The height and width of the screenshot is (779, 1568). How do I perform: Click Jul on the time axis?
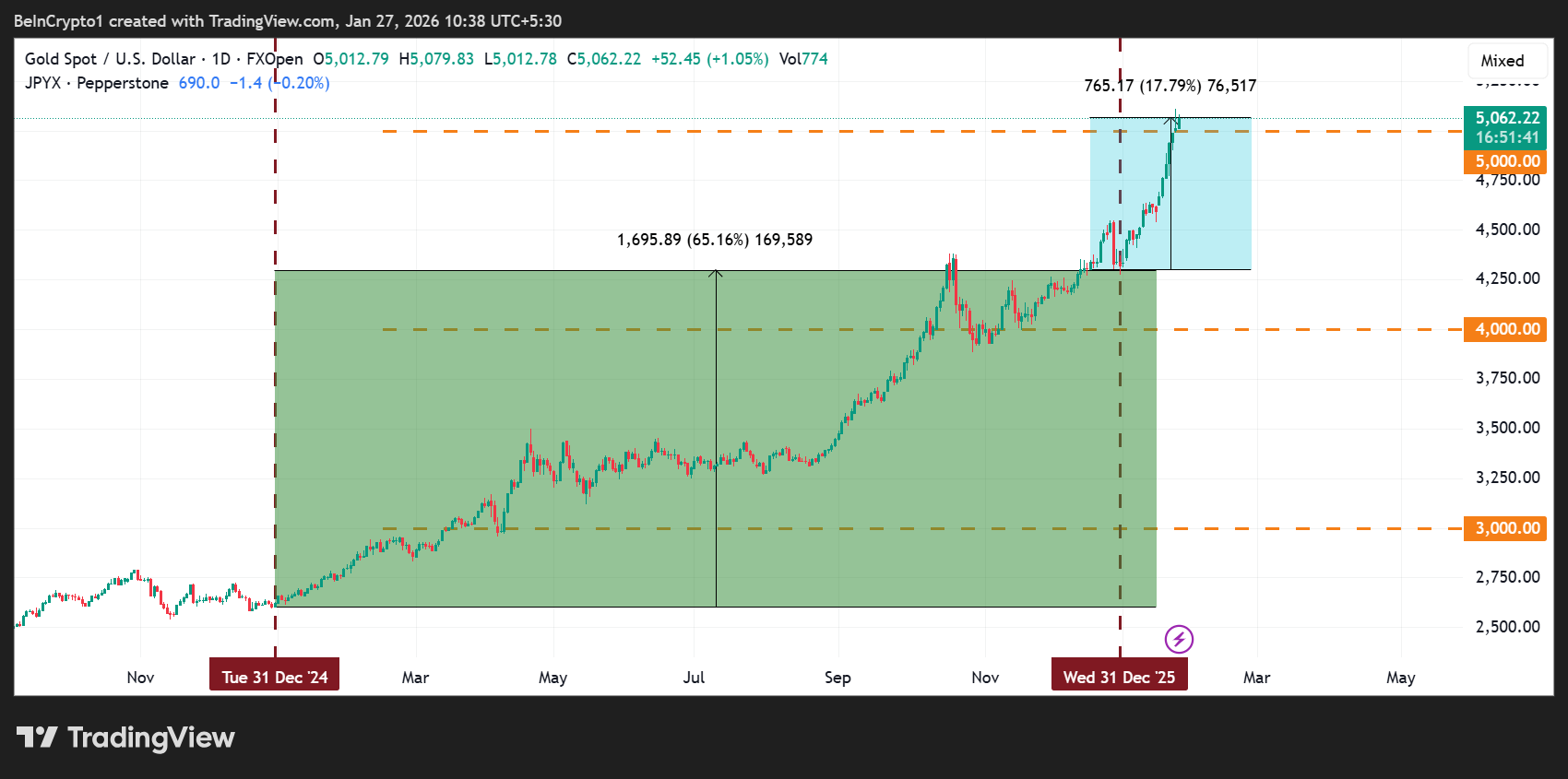point(694,678)
